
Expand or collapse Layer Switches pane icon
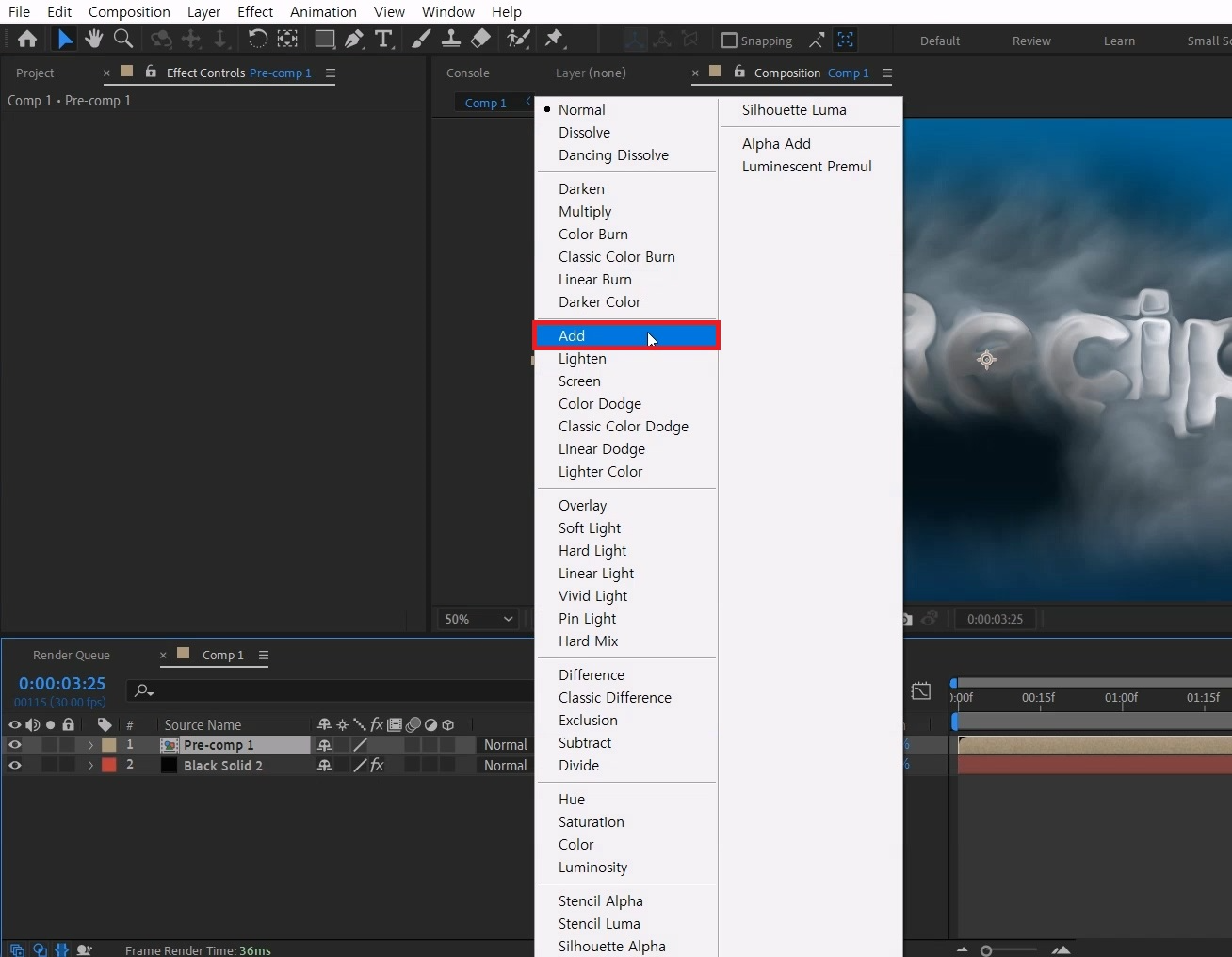17,949
